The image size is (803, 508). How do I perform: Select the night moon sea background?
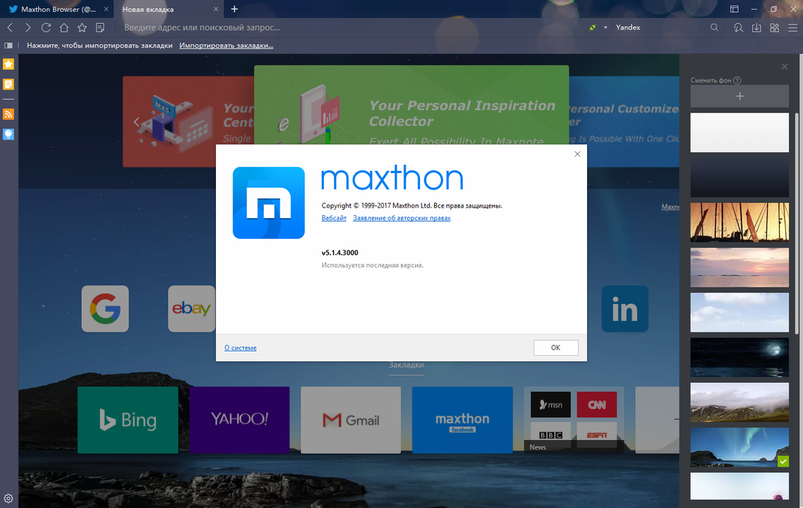739,357
